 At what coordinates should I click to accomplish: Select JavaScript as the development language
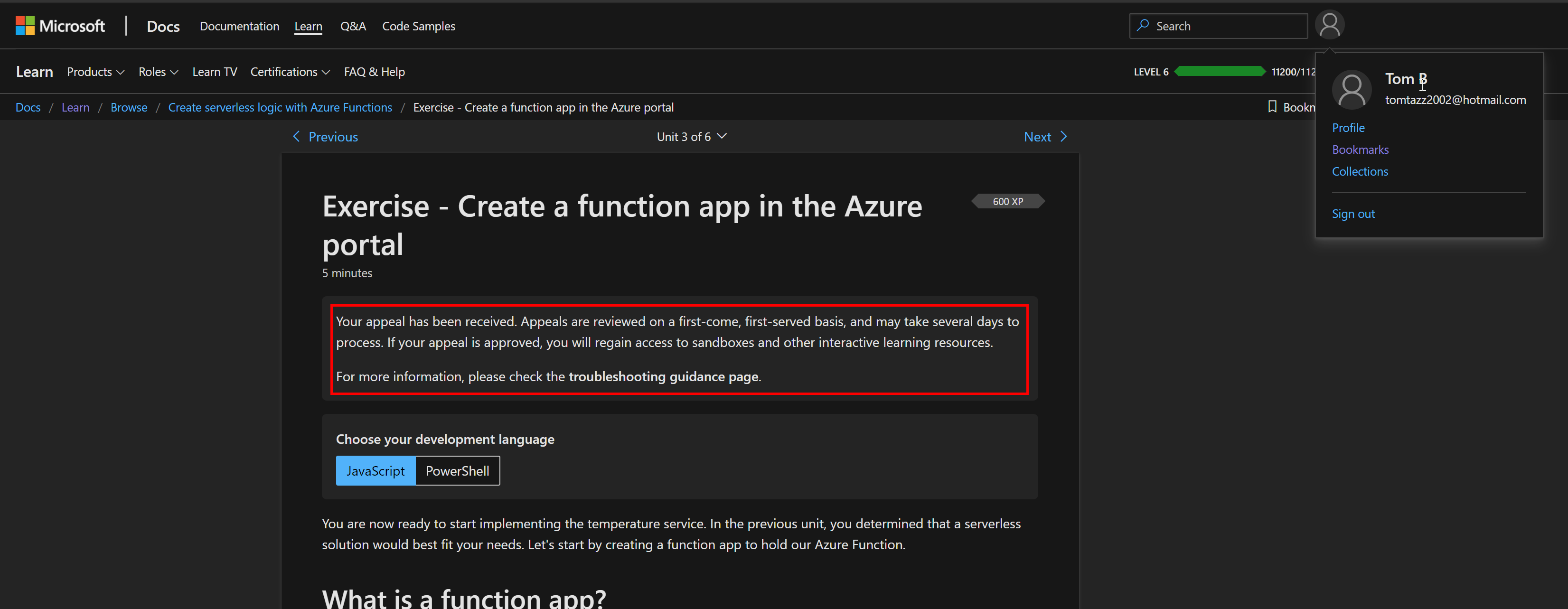pos(375,470)
